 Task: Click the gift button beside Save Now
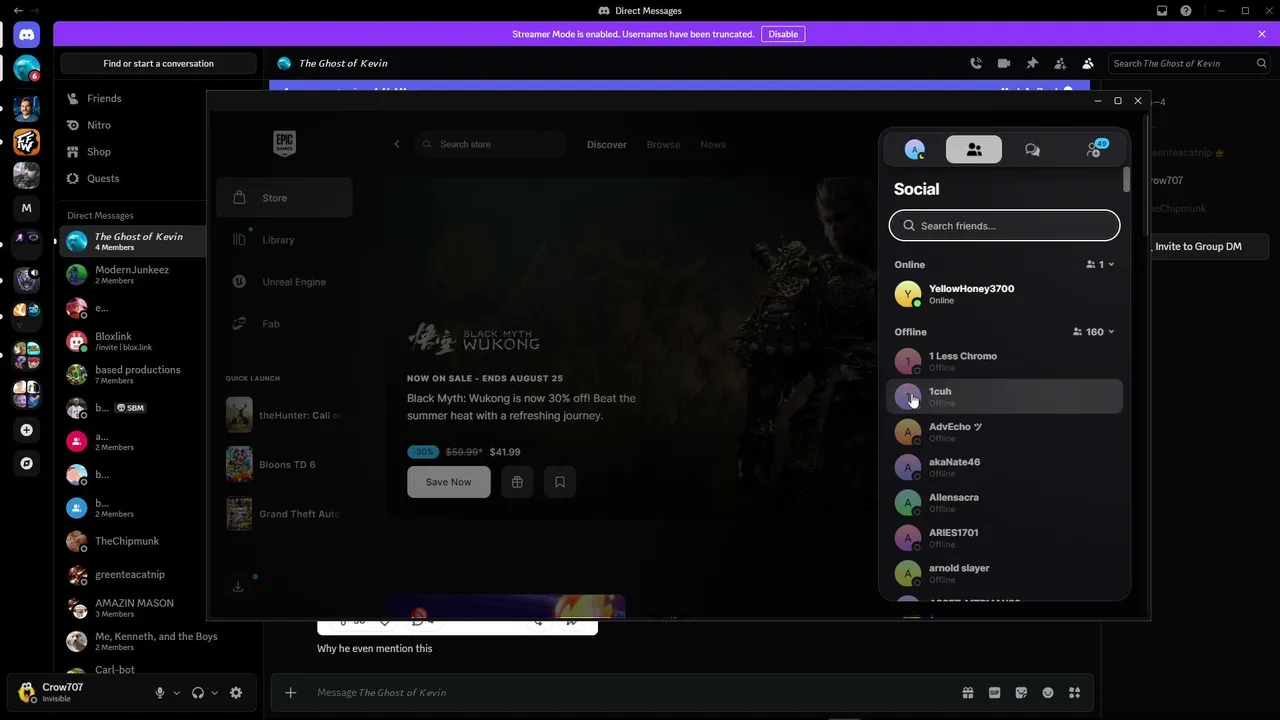pyautogui.click(x=517, y=482)
